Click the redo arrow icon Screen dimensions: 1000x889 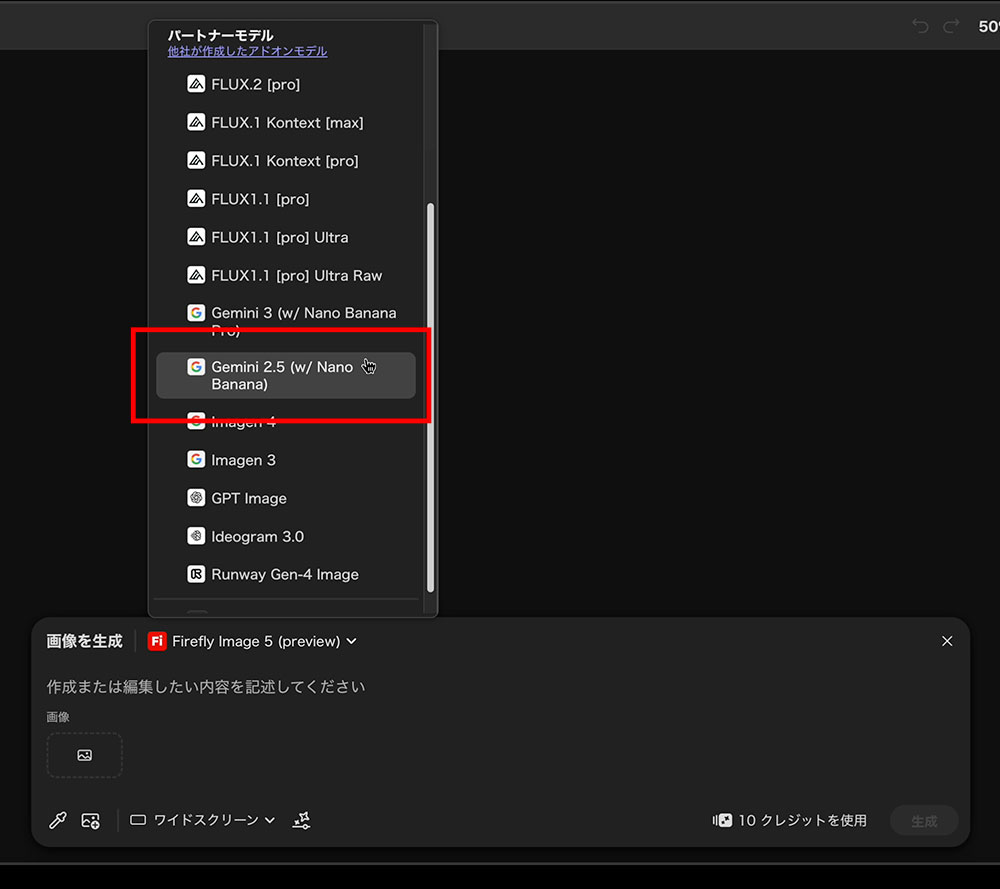[x=951, y=26]
